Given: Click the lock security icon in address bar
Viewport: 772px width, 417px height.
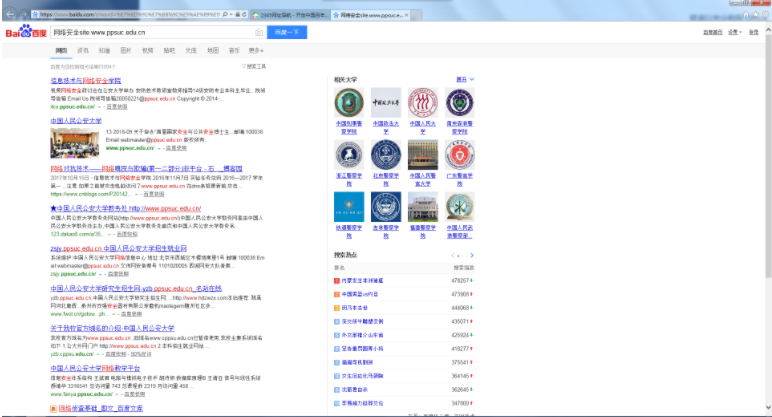Looking at the screenshot, I should 237,15.
